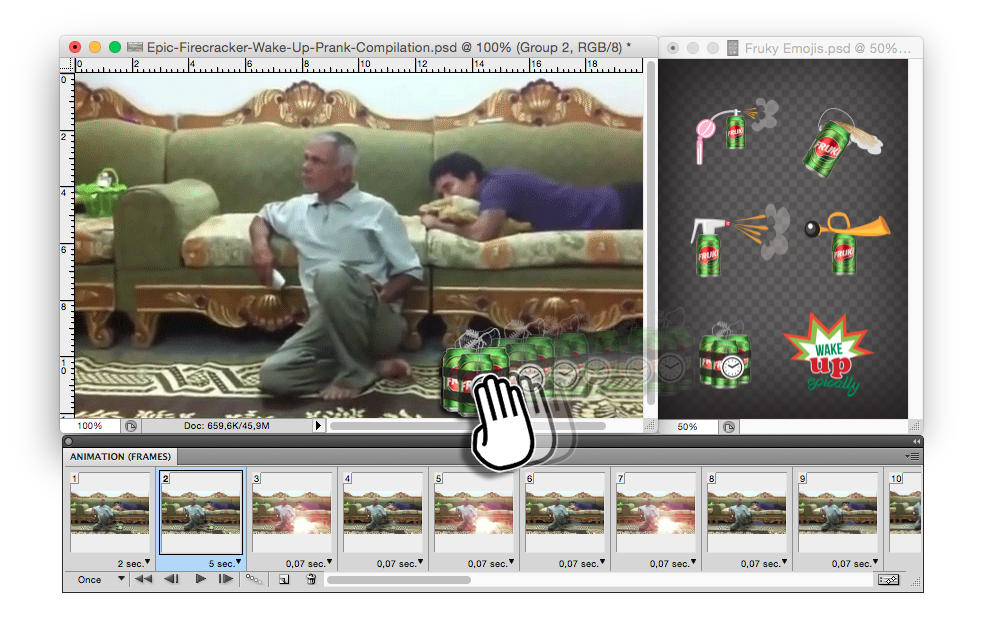Click the Fruky Emojis title bar document icon
The image size is (1001, 634).
733,48
